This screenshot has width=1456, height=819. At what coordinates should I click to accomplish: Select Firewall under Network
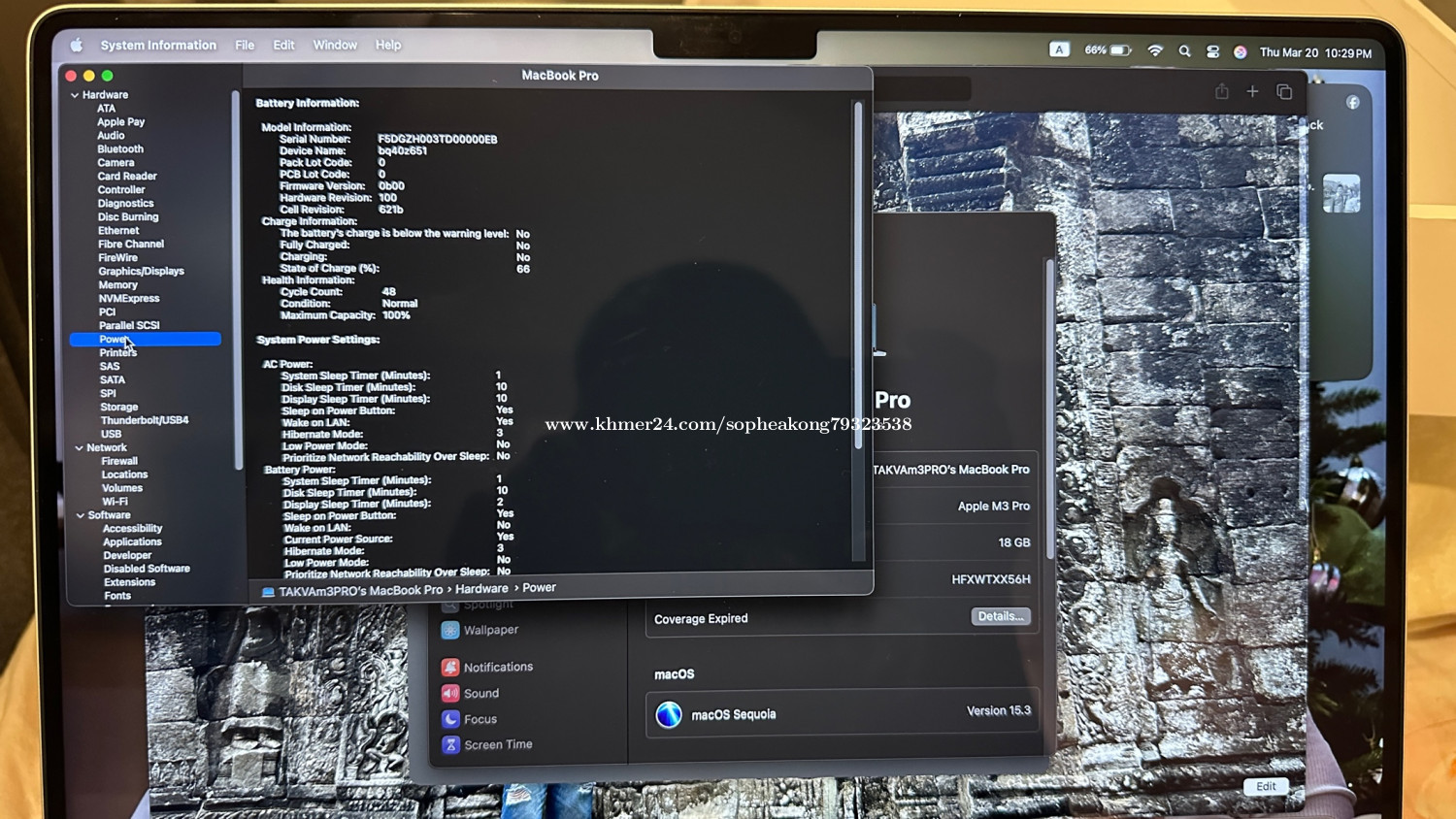point(119,462)
